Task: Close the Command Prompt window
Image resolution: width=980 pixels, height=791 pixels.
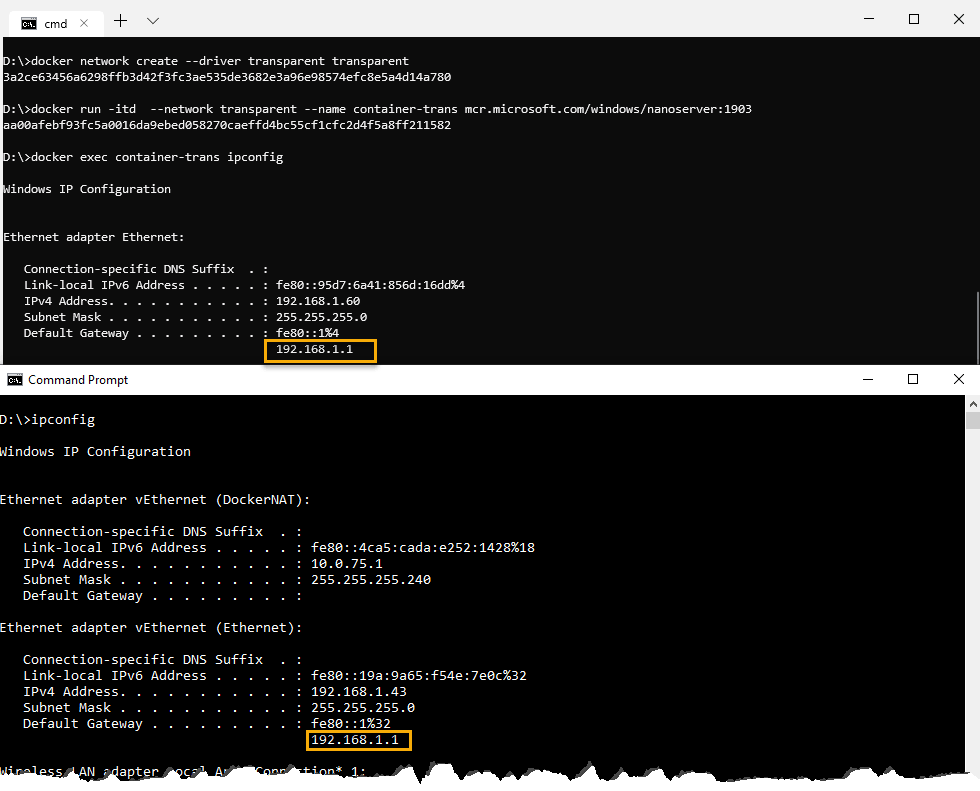Action: pyautogui.click(x=959, y=380)
